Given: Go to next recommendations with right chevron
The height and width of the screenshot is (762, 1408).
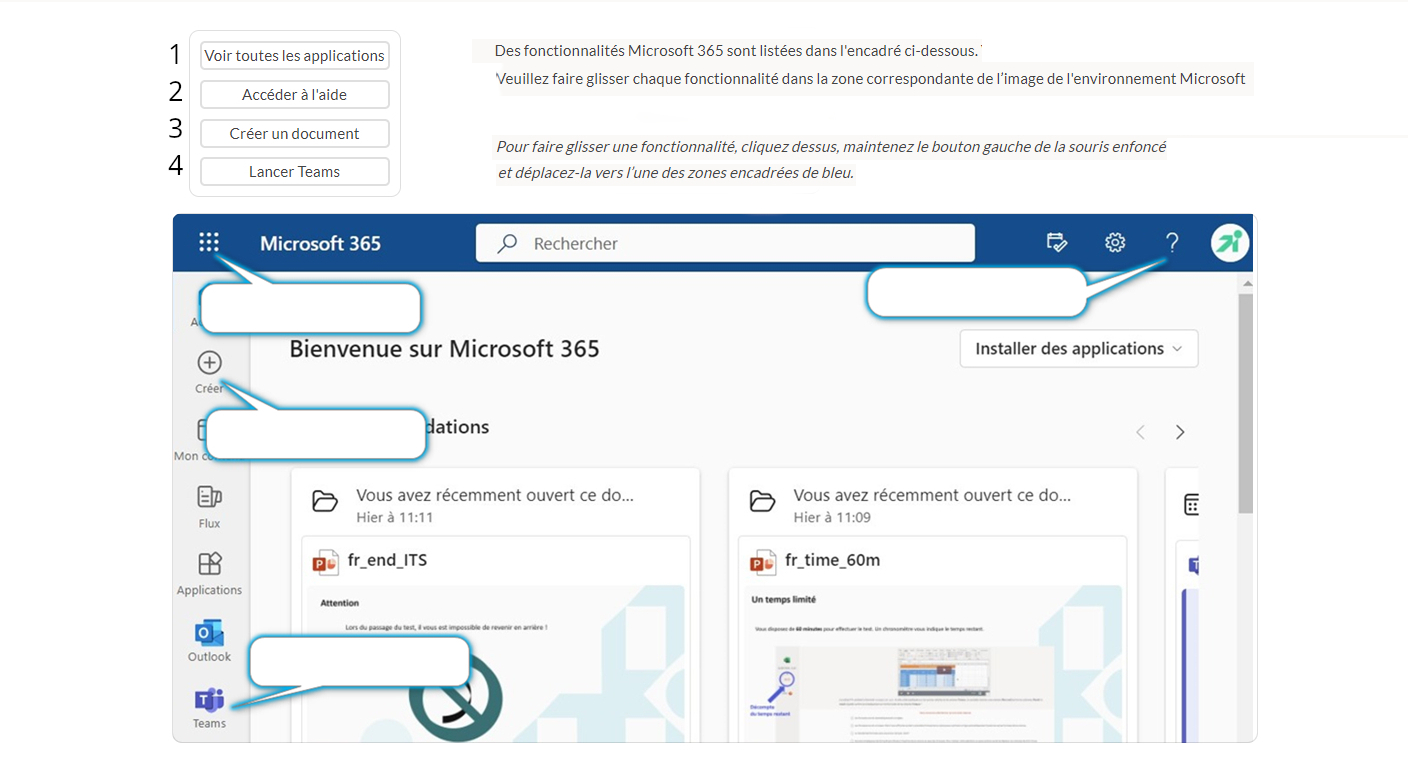Looking at the screenshot, I should (x=1180, y=432).
